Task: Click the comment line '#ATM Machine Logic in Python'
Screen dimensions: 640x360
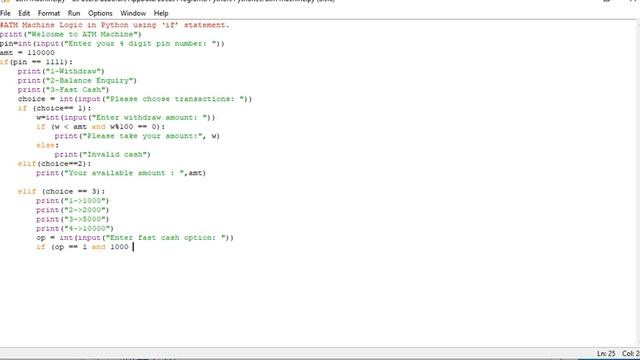Action: 115,25
